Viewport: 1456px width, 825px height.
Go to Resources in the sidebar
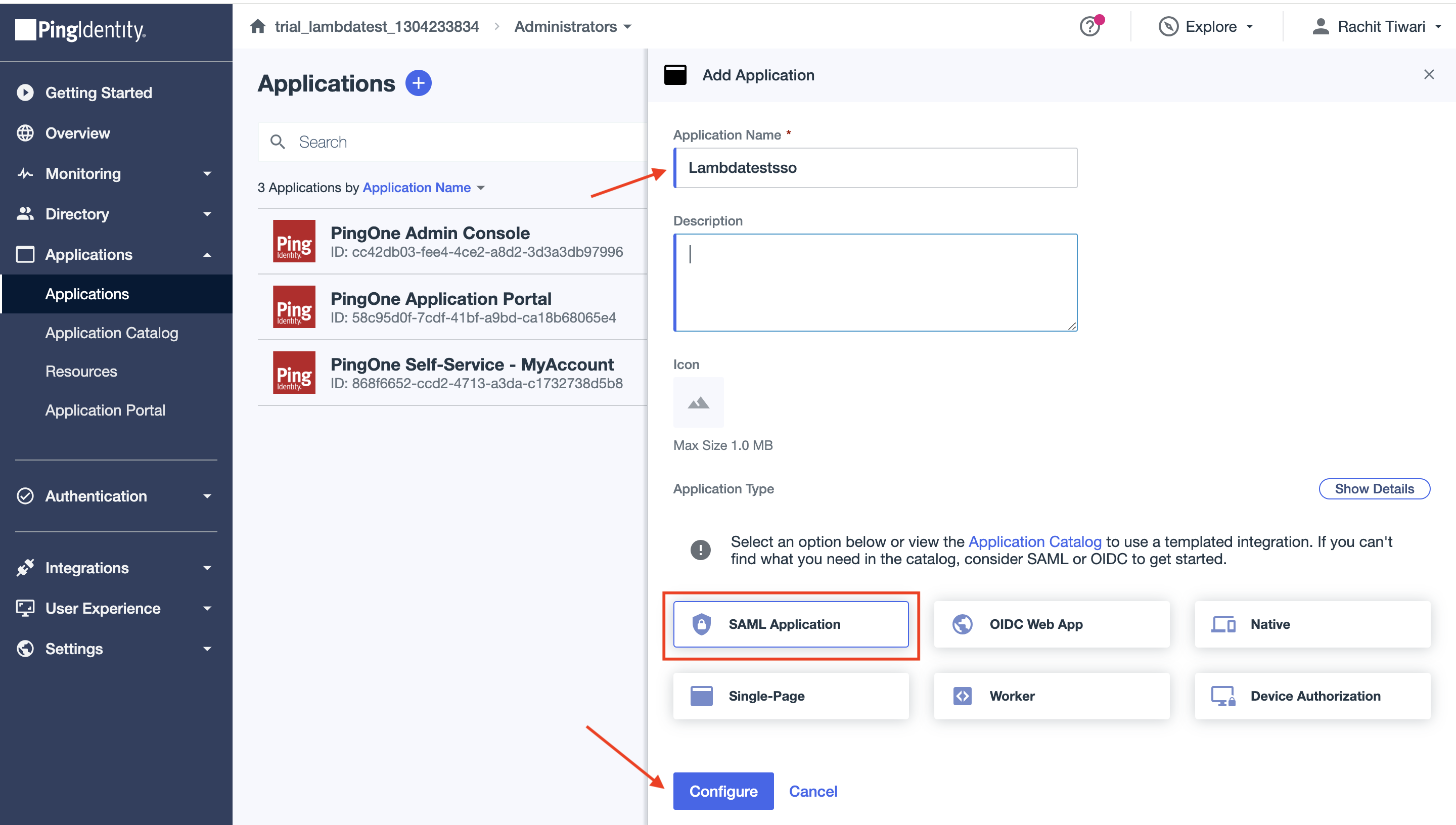81,371
